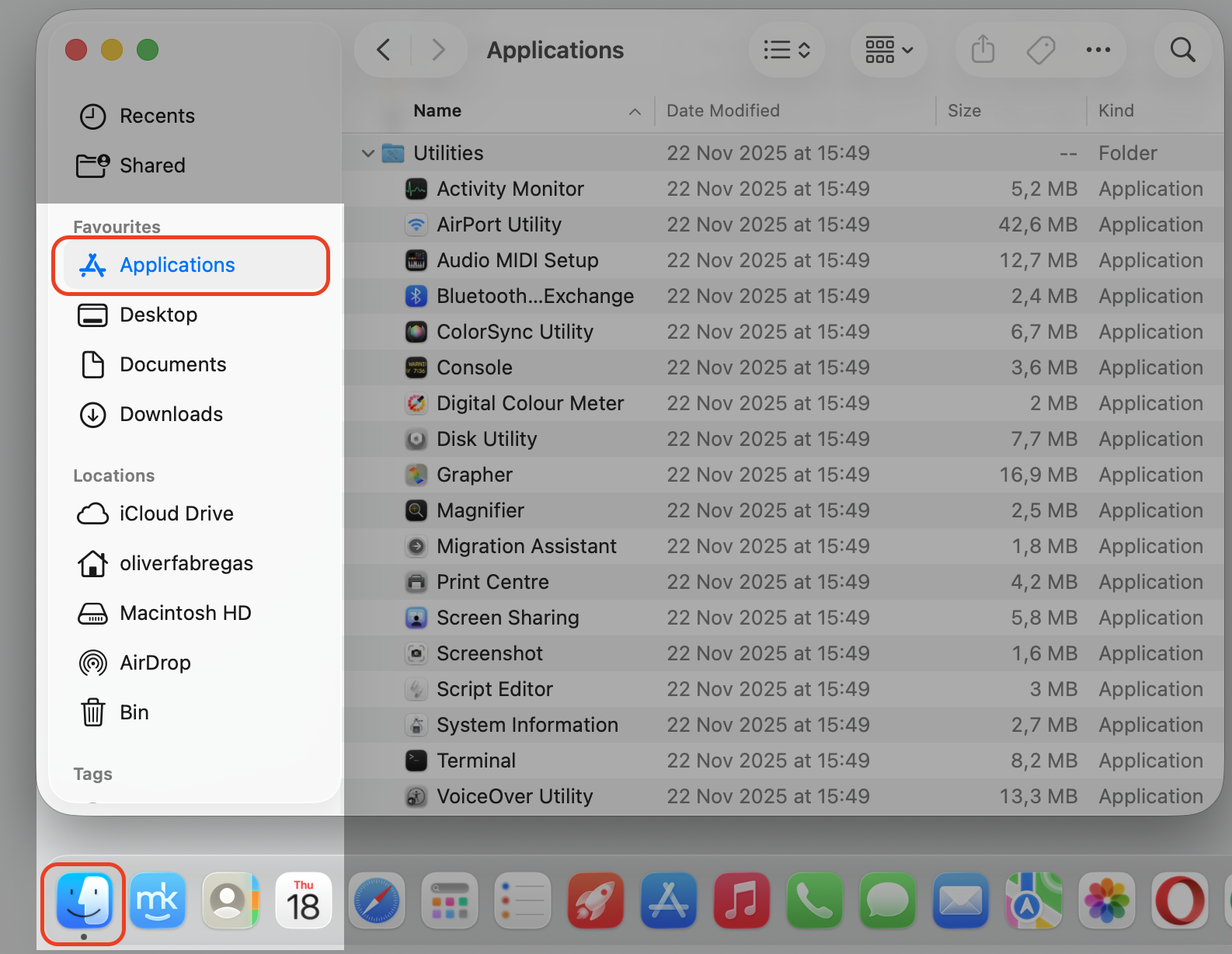Open Finder from the Dock
The width and height of the screenshot is (1232, 954).
pyautogui.click(x=84, y=901)
